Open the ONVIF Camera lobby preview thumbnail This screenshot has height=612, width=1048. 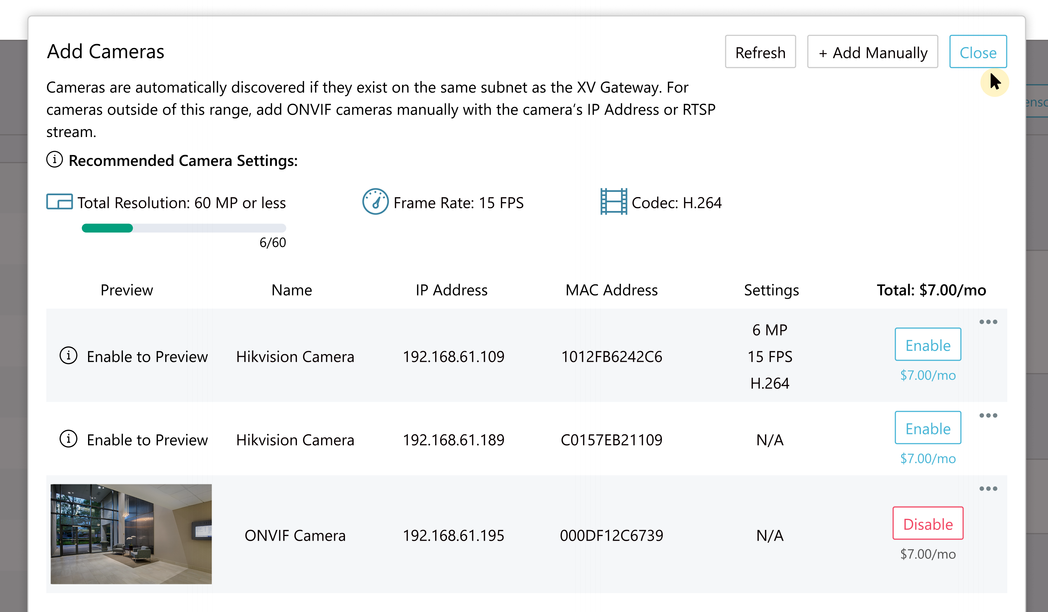(x=131, y=534)
